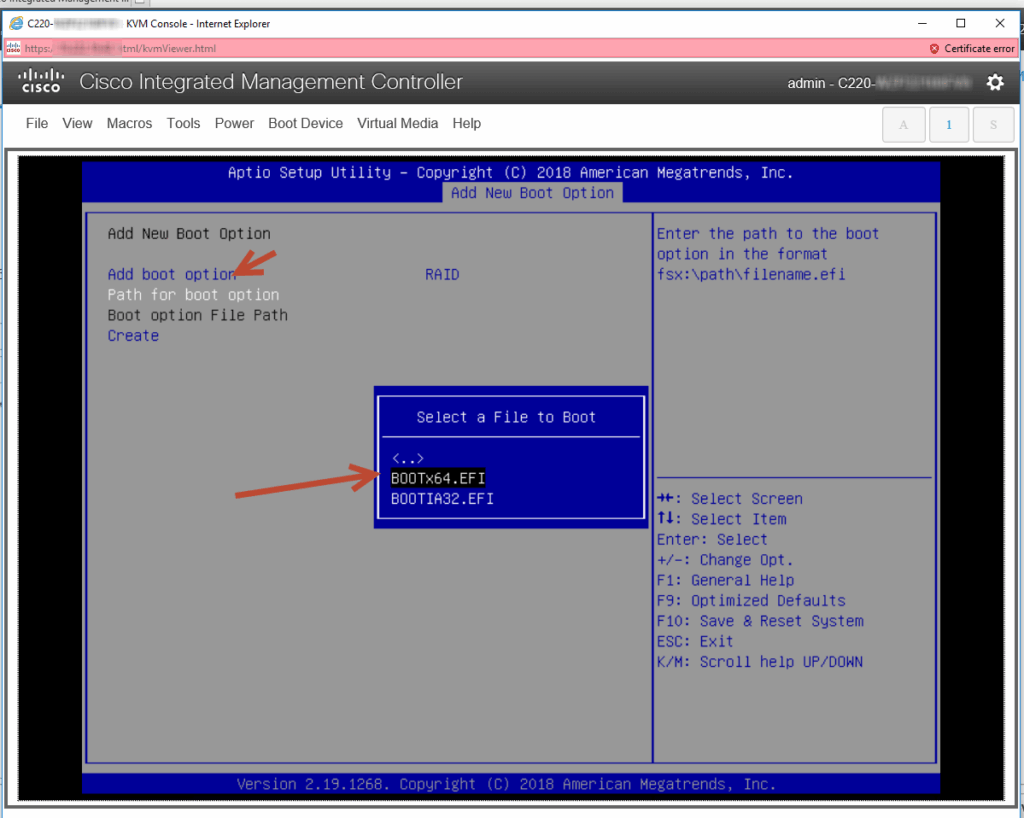
Task: Open the Virtual Media menu
Action: point(397,123)
